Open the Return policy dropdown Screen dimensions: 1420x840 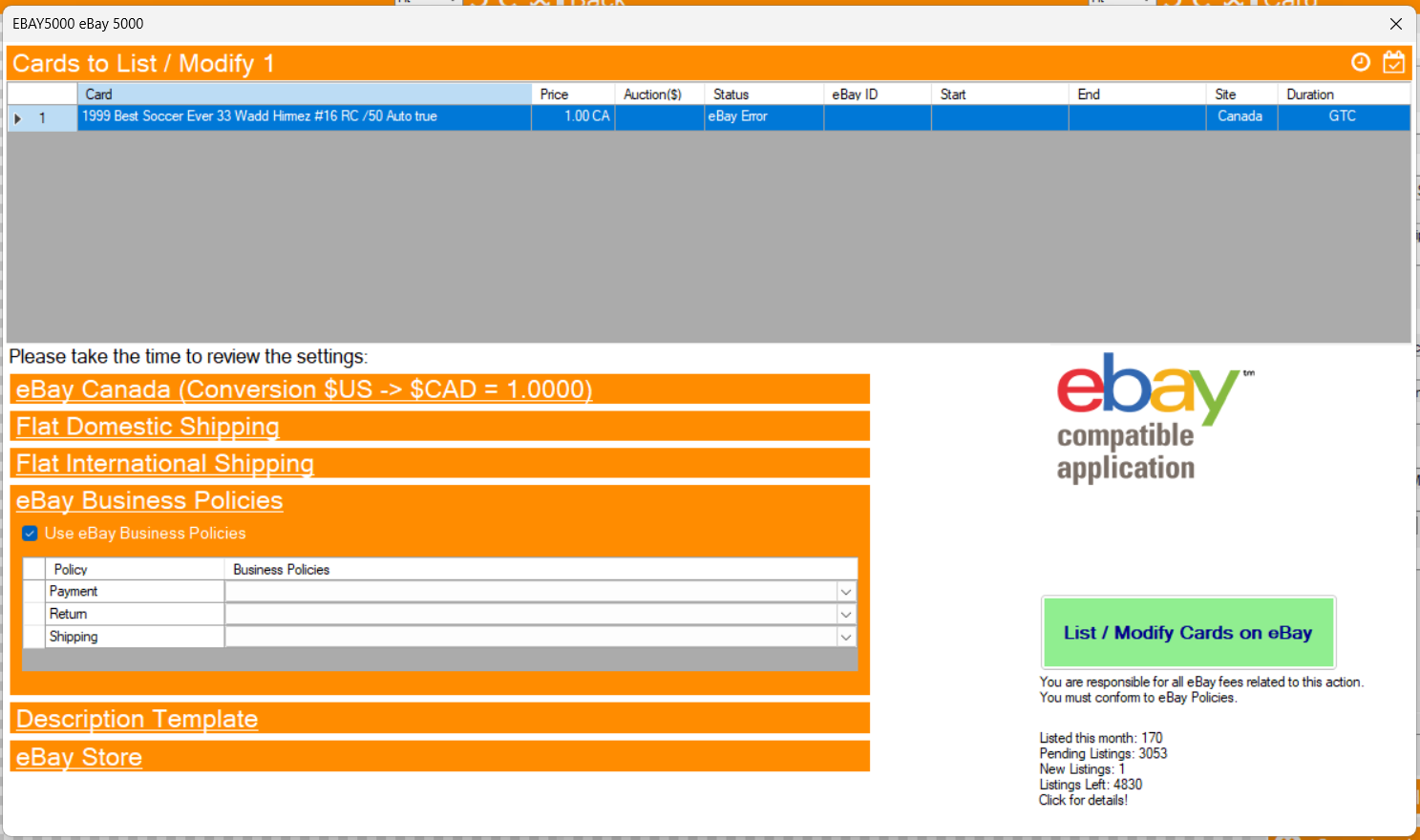point(846,615)
